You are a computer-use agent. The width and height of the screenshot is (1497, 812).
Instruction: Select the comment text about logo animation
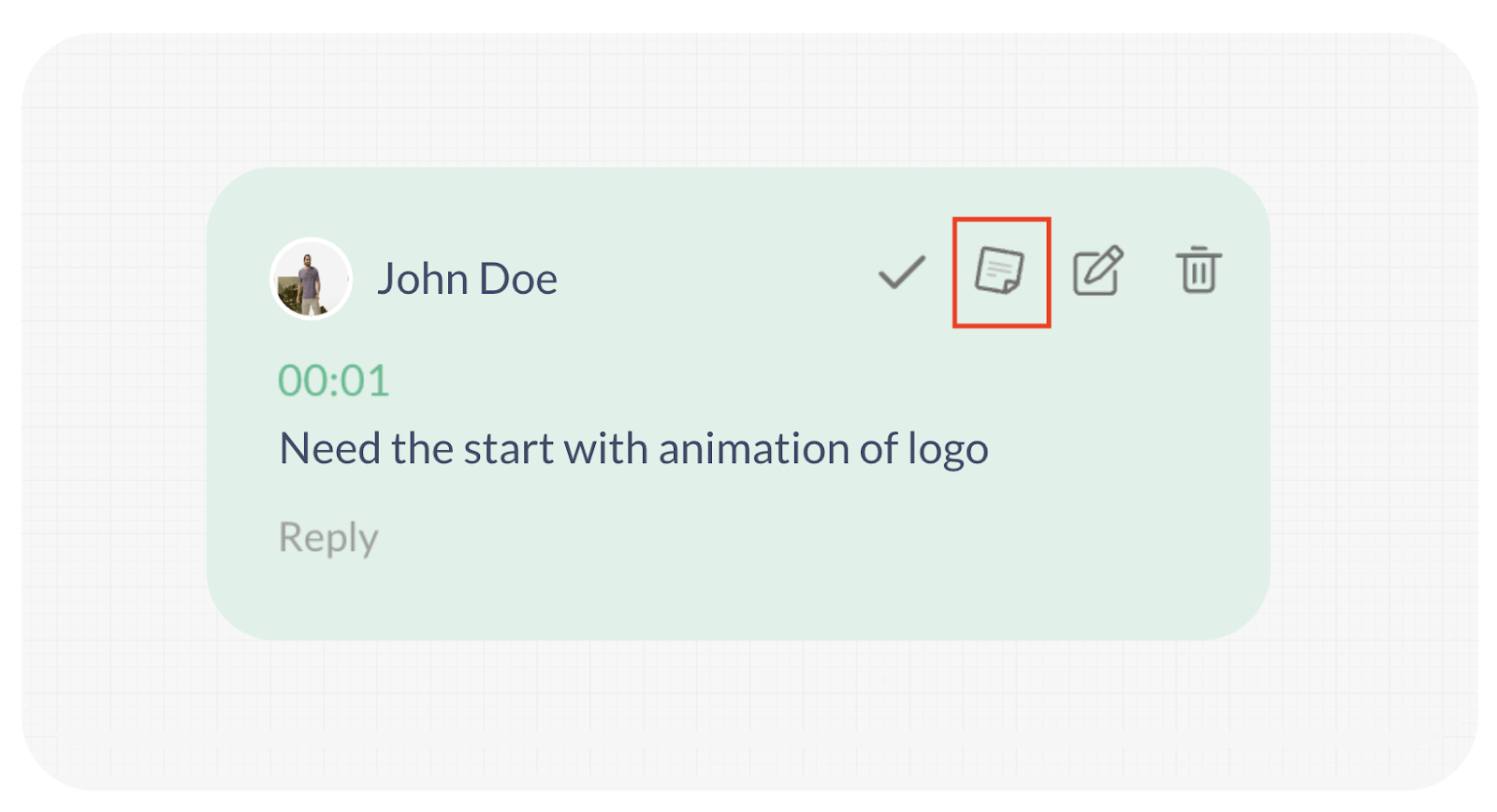coord(633,450)
